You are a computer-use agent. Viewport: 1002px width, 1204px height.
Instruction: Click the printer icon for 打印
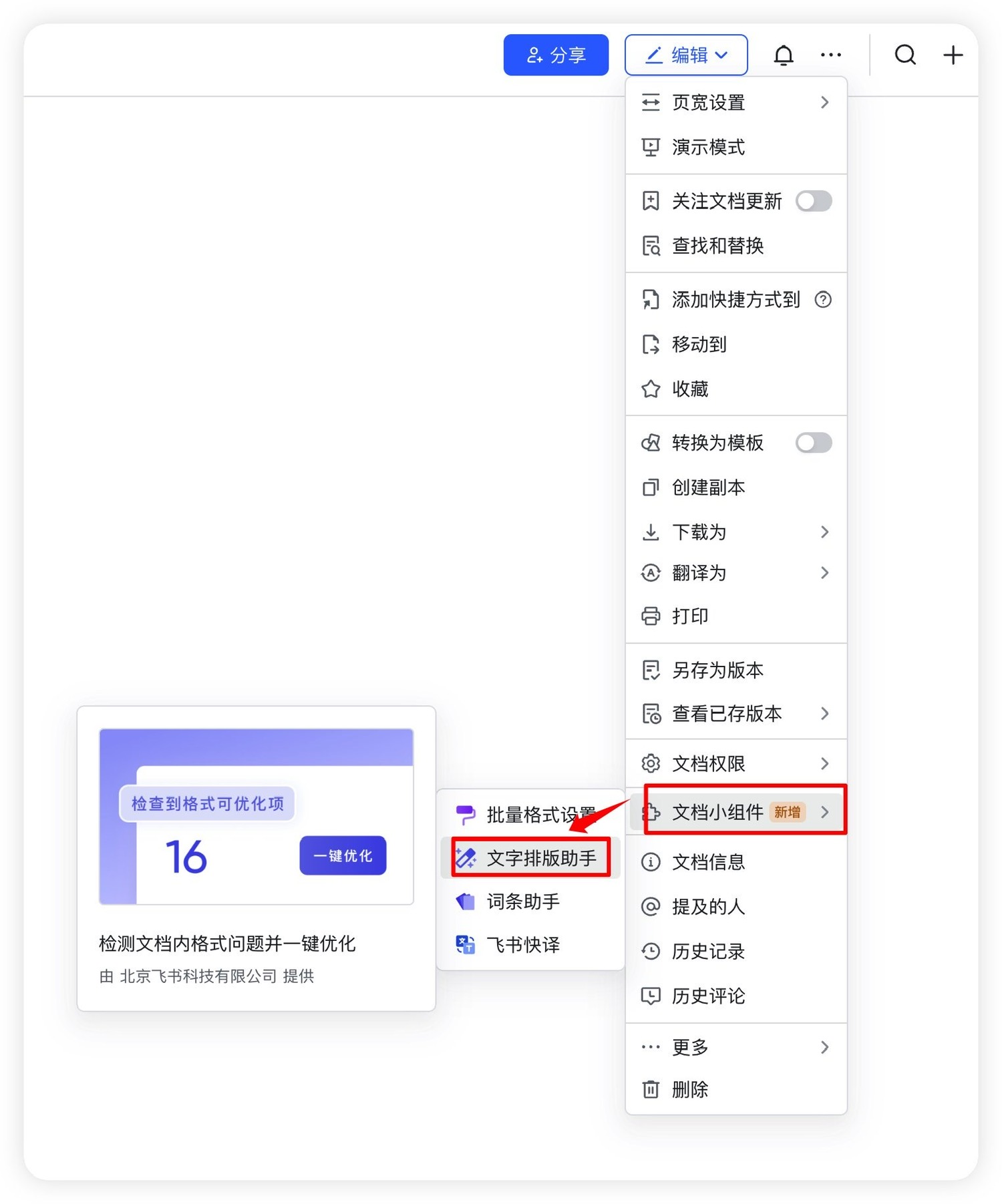[651, 616]
